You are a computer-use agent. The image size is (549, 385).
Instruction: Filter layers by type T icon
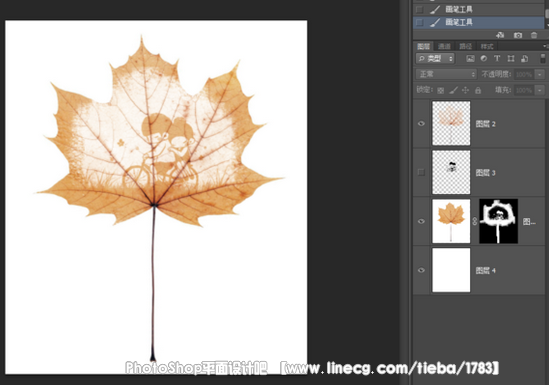pos(497,58)
